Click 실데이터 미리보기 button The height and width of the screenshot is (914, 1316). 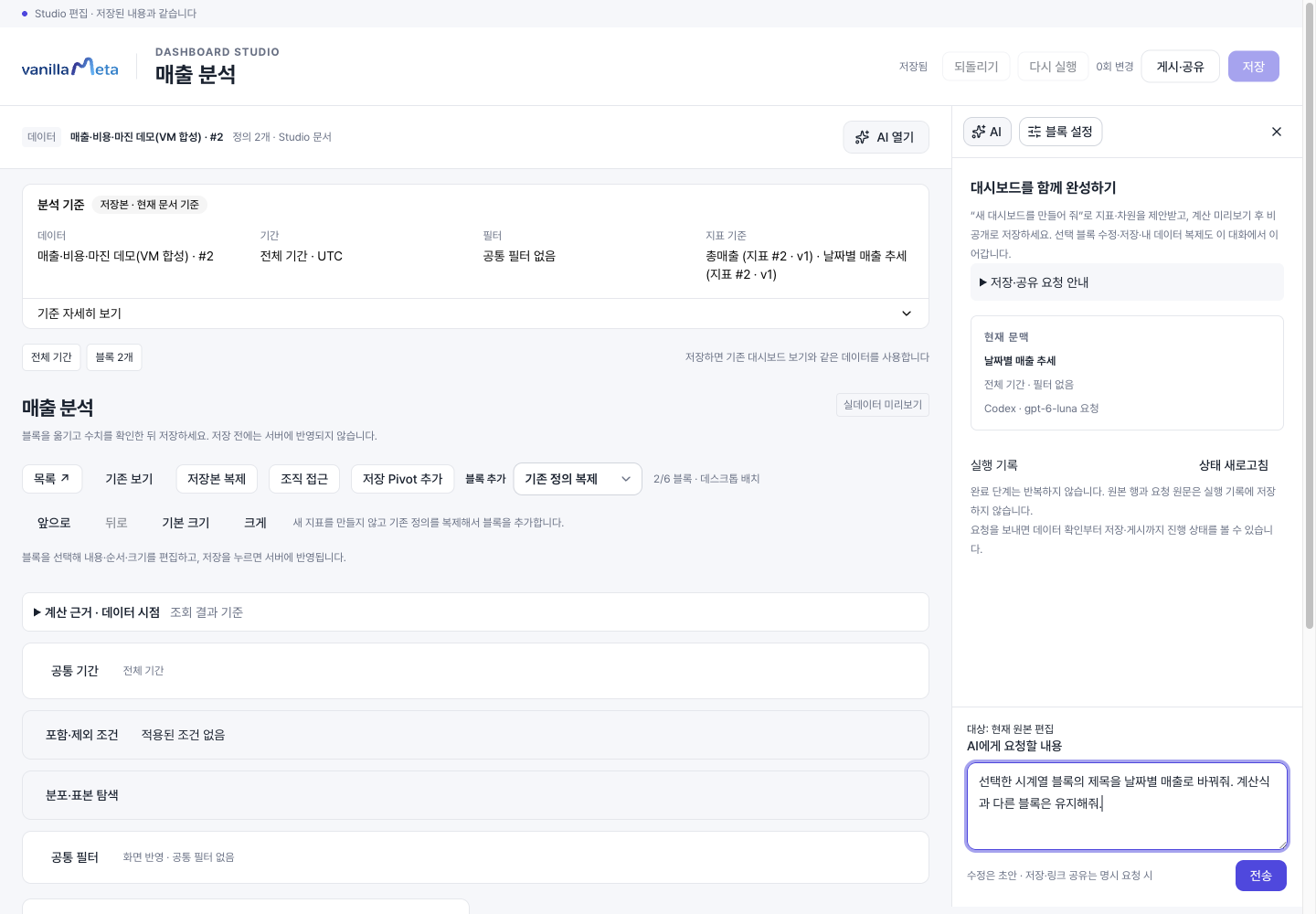[883, 405]
